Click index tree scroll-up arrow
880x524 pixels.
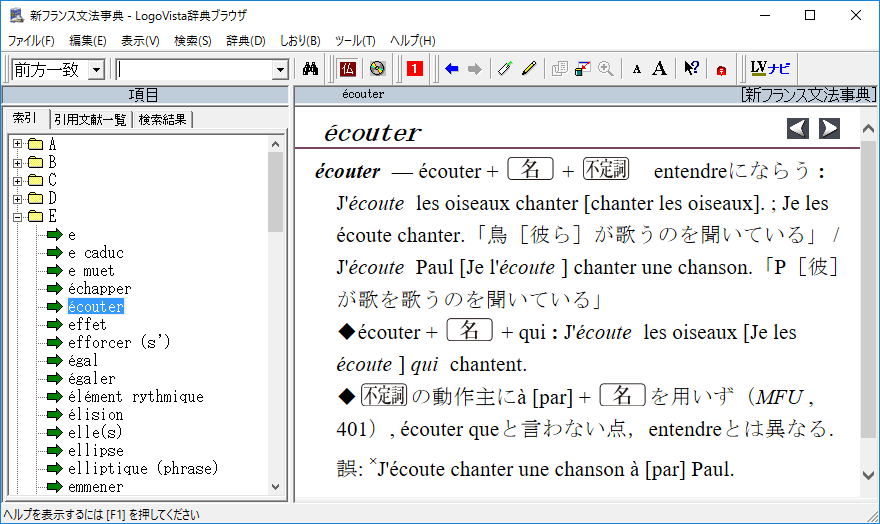pyautogui.click(x=275, y=144)
